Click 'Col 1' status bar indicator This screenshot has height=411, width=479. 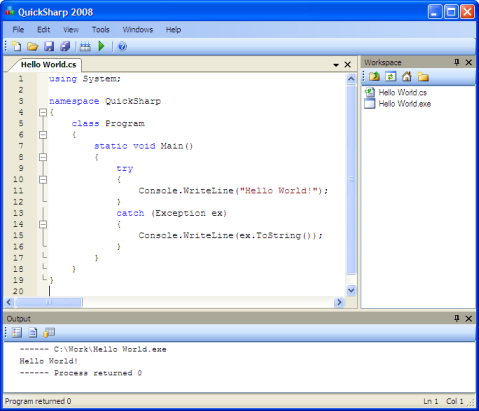[455, 401]
